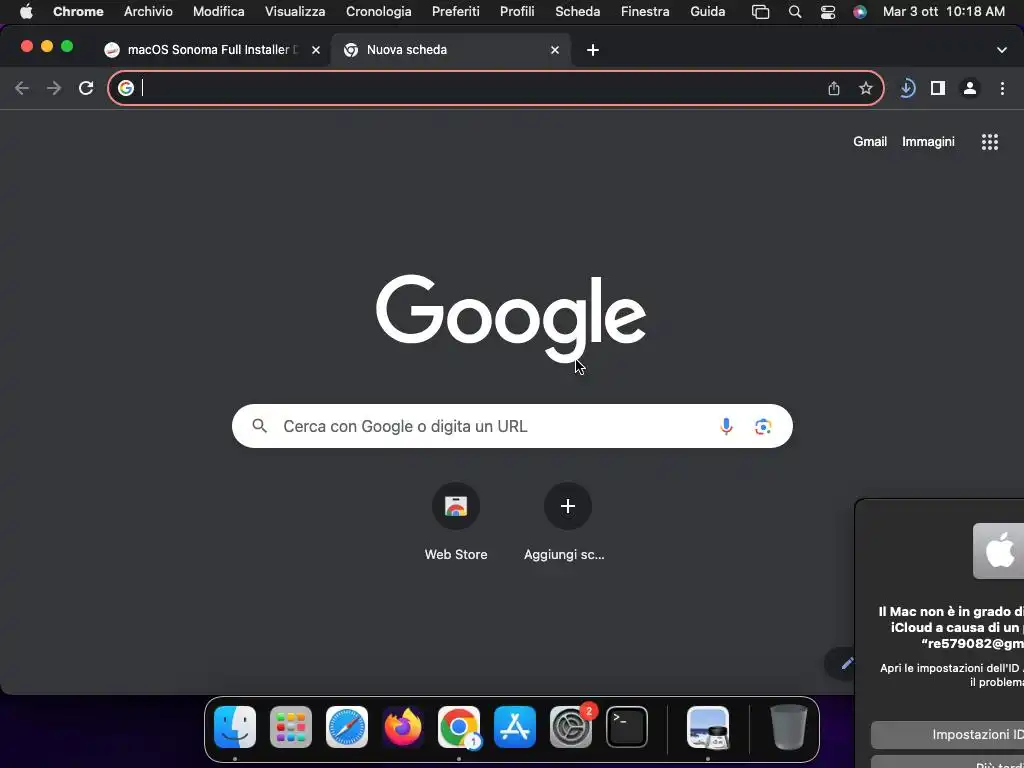Open the Profili menu
Screen dimensions: 1024x768
click(x=517, y=12)
